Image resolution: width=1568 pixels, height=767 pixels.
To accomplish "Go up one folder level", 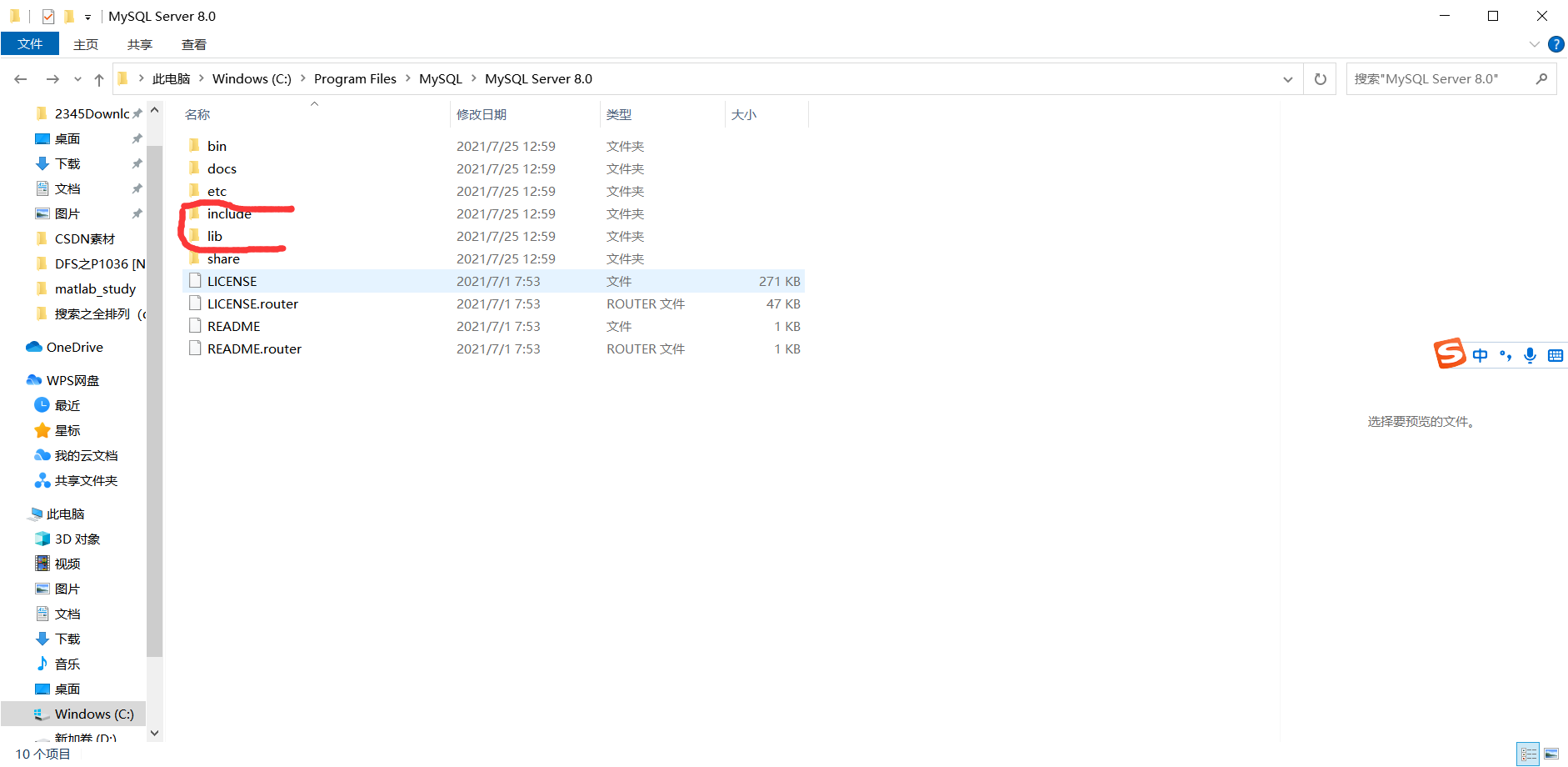I will pyautogui.click(x=99, y=79).
